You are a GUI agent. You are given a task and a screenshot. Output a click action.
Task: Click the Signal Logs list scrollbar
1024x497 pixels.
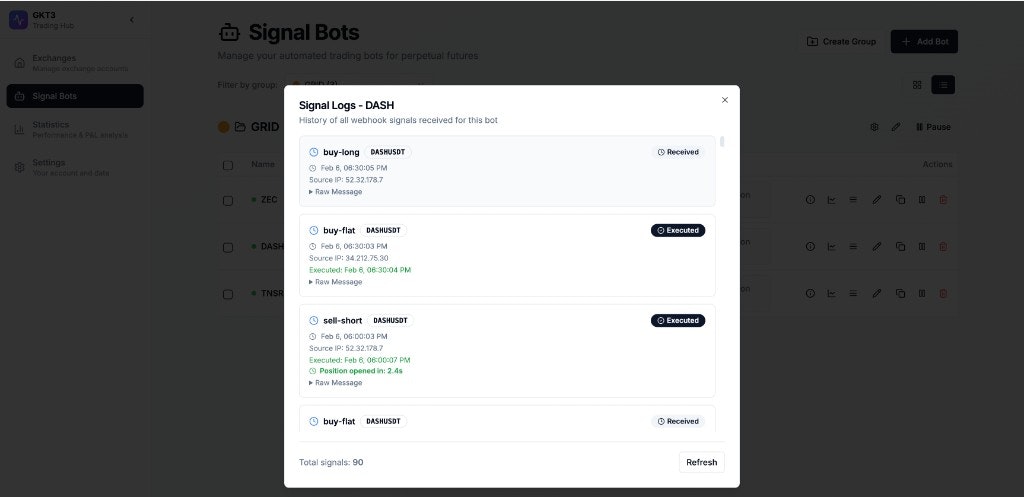(x=722, y=143)
